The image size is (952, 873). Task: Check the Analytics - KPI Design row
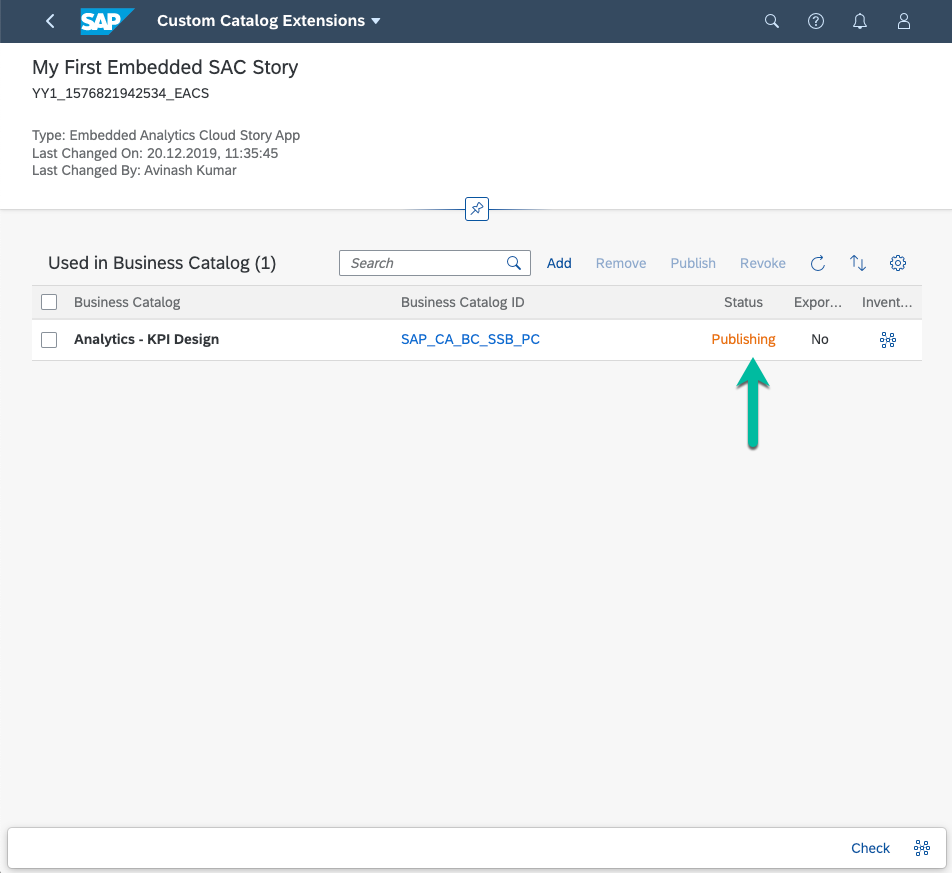pyautogui.click(x=49, y=340)
